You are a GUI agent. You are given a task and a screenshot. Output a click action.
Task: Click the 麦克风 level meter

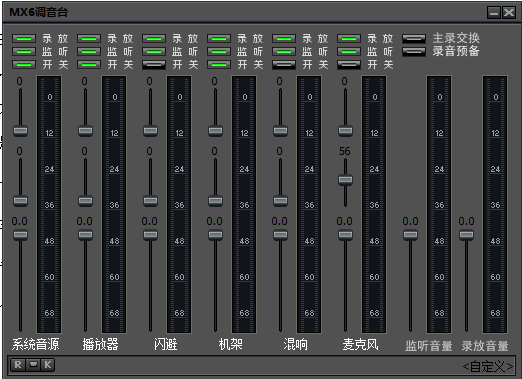point(374,204)
